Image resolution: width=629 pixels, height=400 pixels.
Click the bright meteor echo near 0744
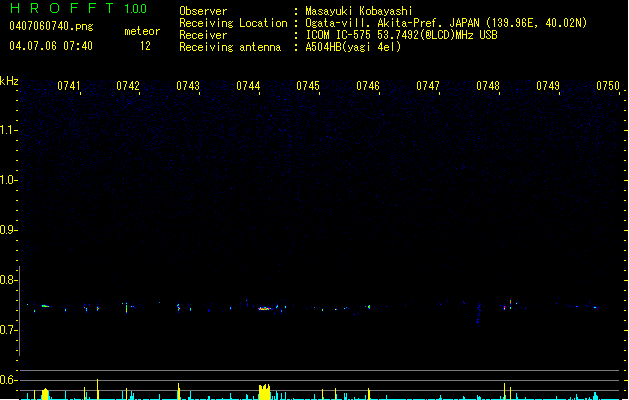265,309
